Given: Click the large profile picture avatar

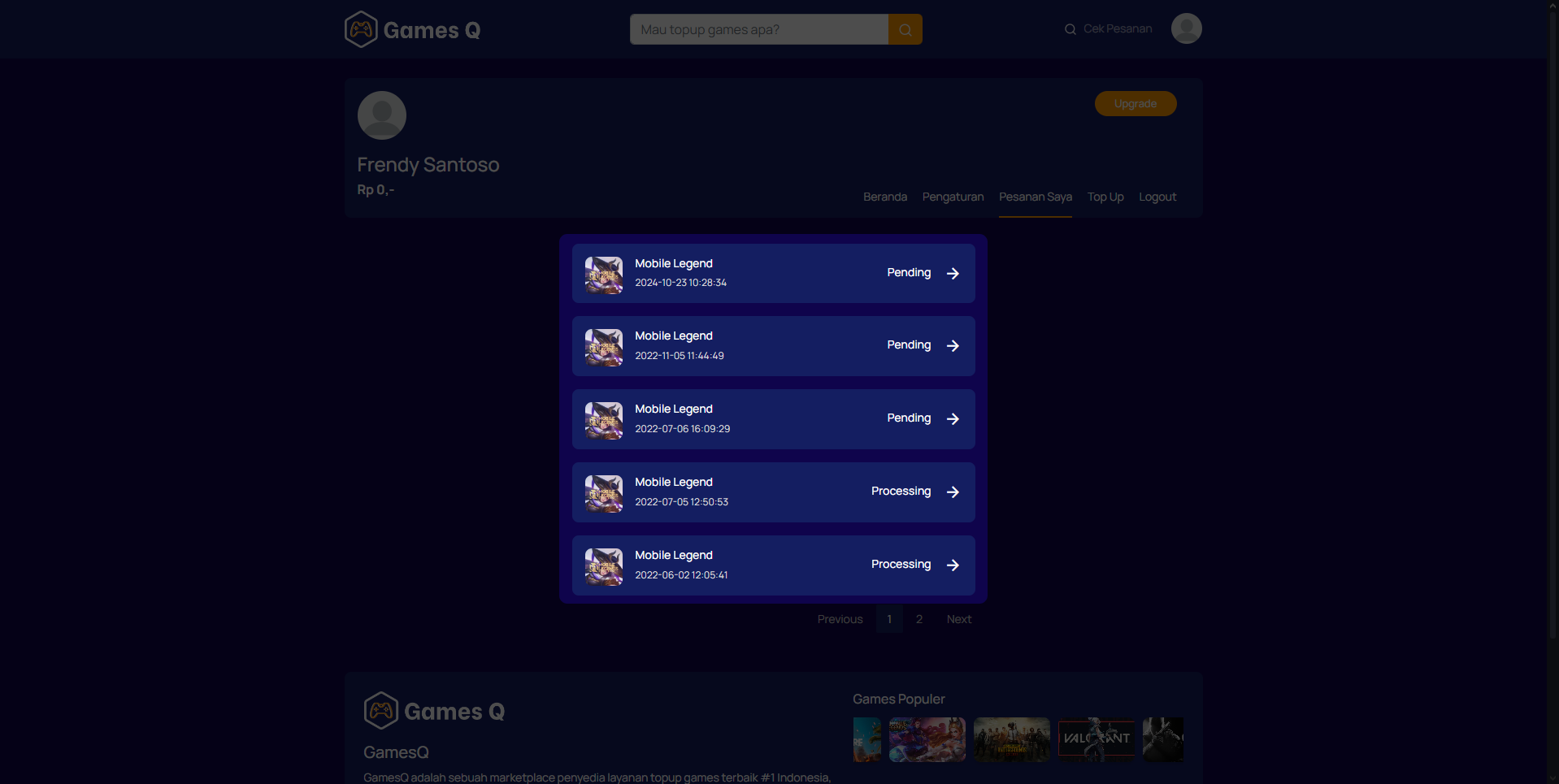Looking at the screenshot, I should 382,115.
